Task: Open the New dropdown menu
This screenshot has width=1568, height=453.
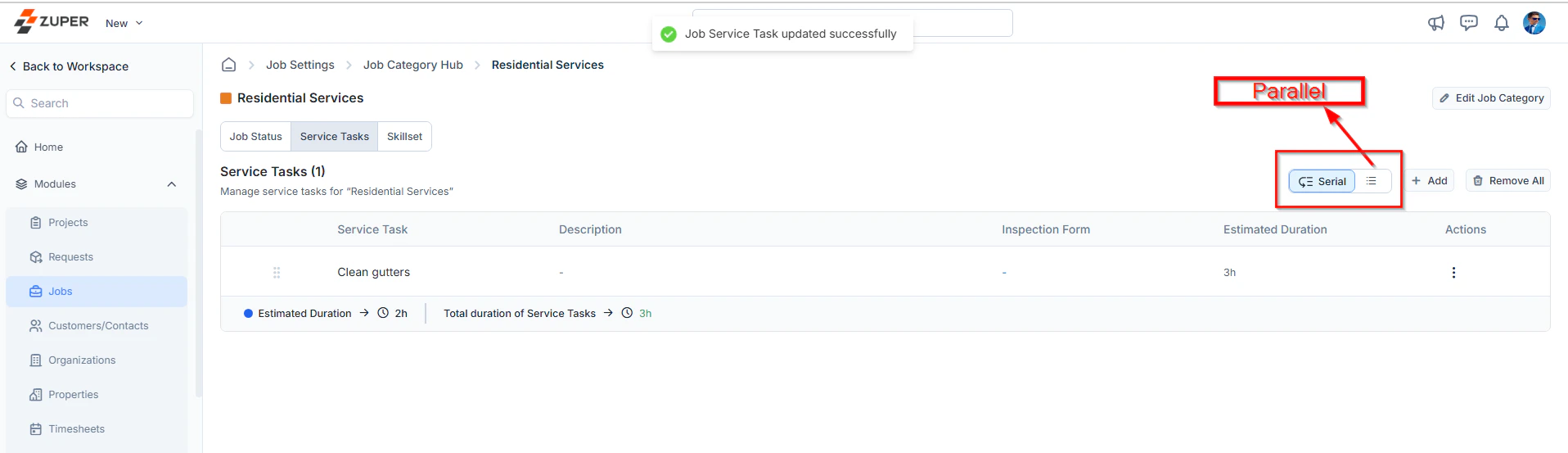Action: pyautogui.click(x=124, y=23)
